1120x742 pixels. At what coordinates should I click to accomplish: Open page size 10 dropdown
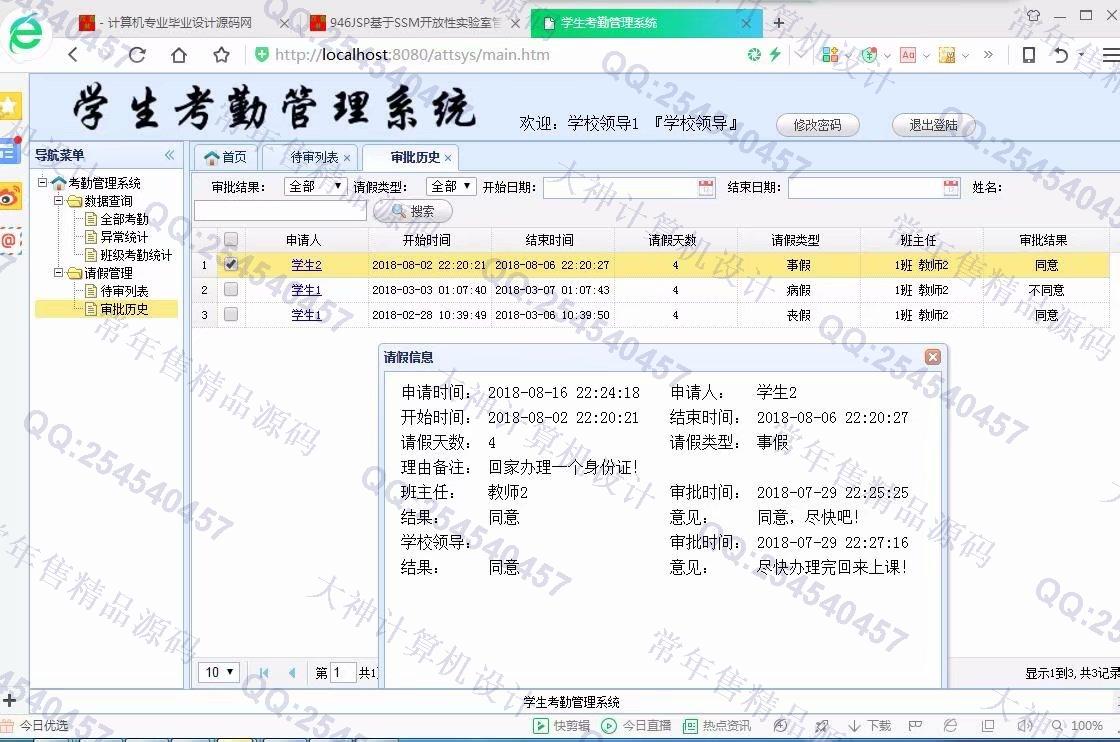tap(219, 672)
